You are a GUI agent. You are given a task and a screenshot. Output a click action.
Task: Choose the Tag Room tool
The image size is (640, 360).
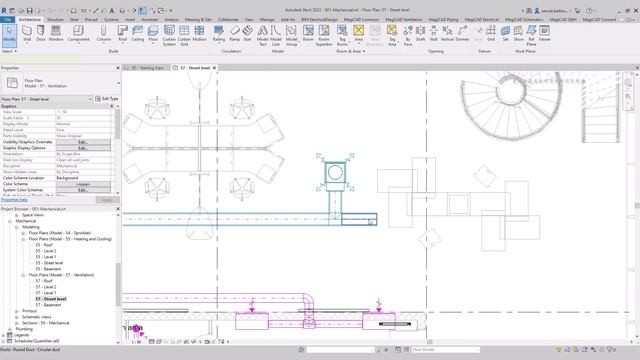point(342,35)
